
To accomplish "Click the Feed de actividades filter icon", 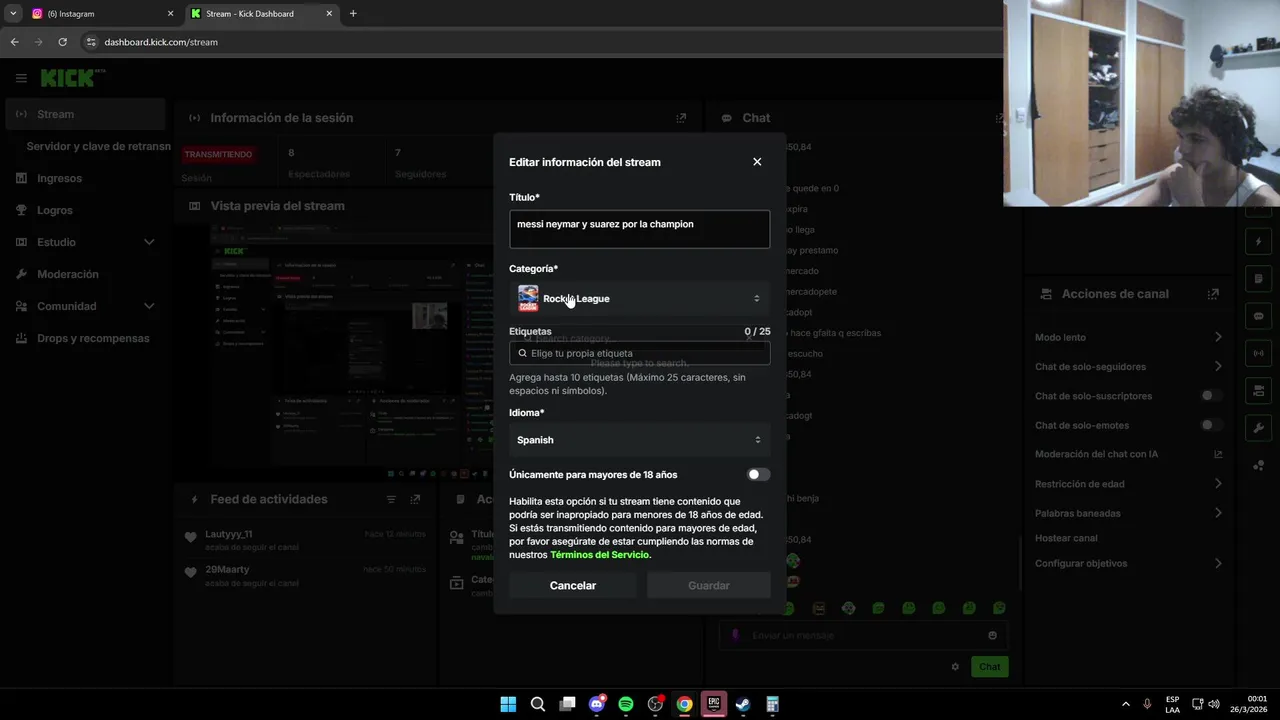I will [x=392, y=499].
